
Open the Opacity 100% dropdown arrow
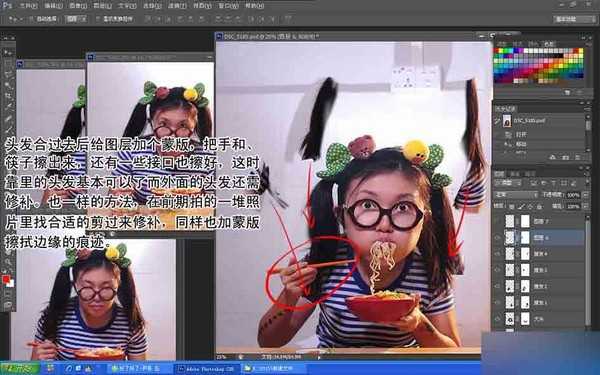coord(585,195)
